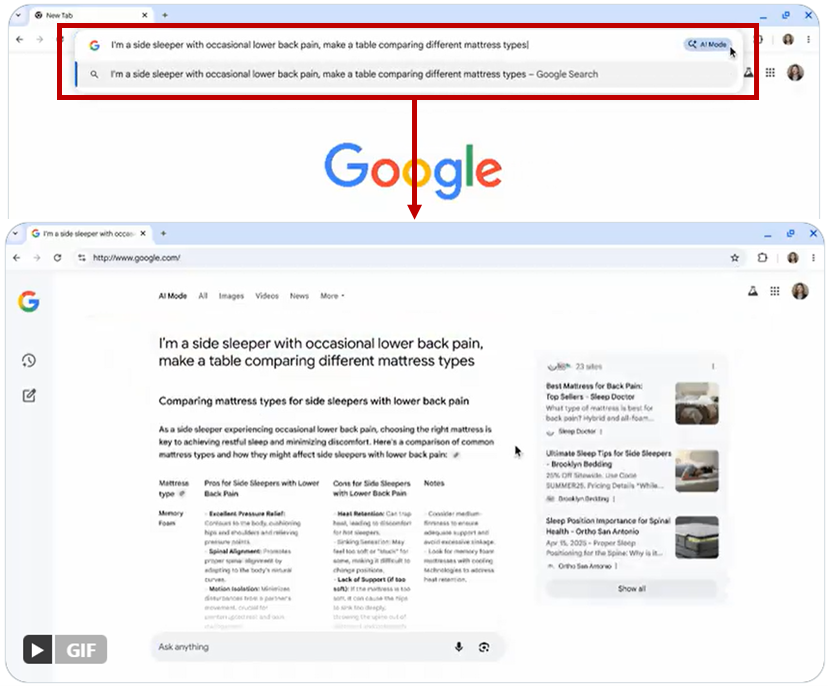Image resolution: width=828 pixels, height=686 pixels.
Task: Bookmark the page via star icon
Action: point(736,257)
